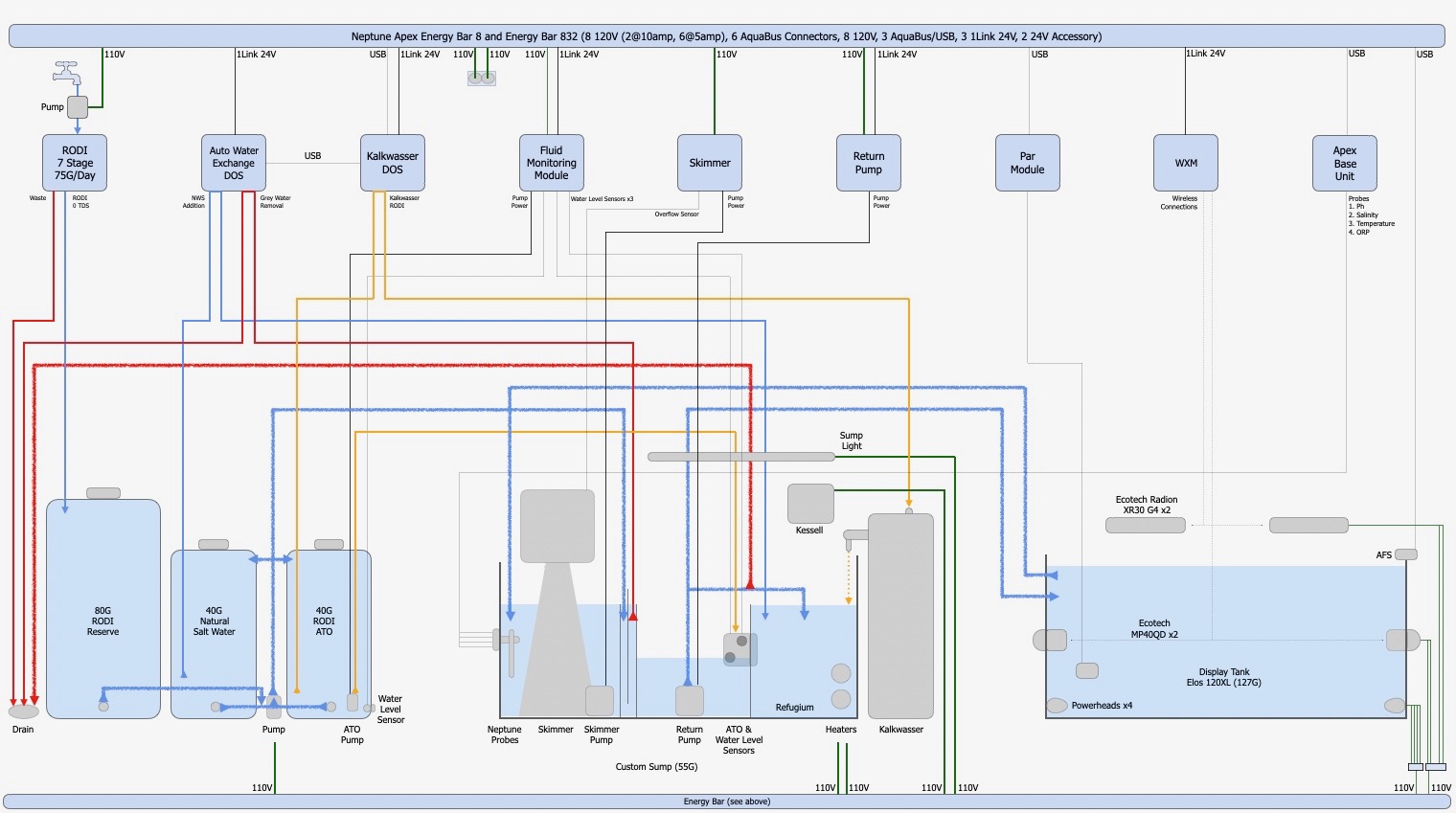Click the 'Water Level Sensors x3' label
1456x813 pixels.
603,199
